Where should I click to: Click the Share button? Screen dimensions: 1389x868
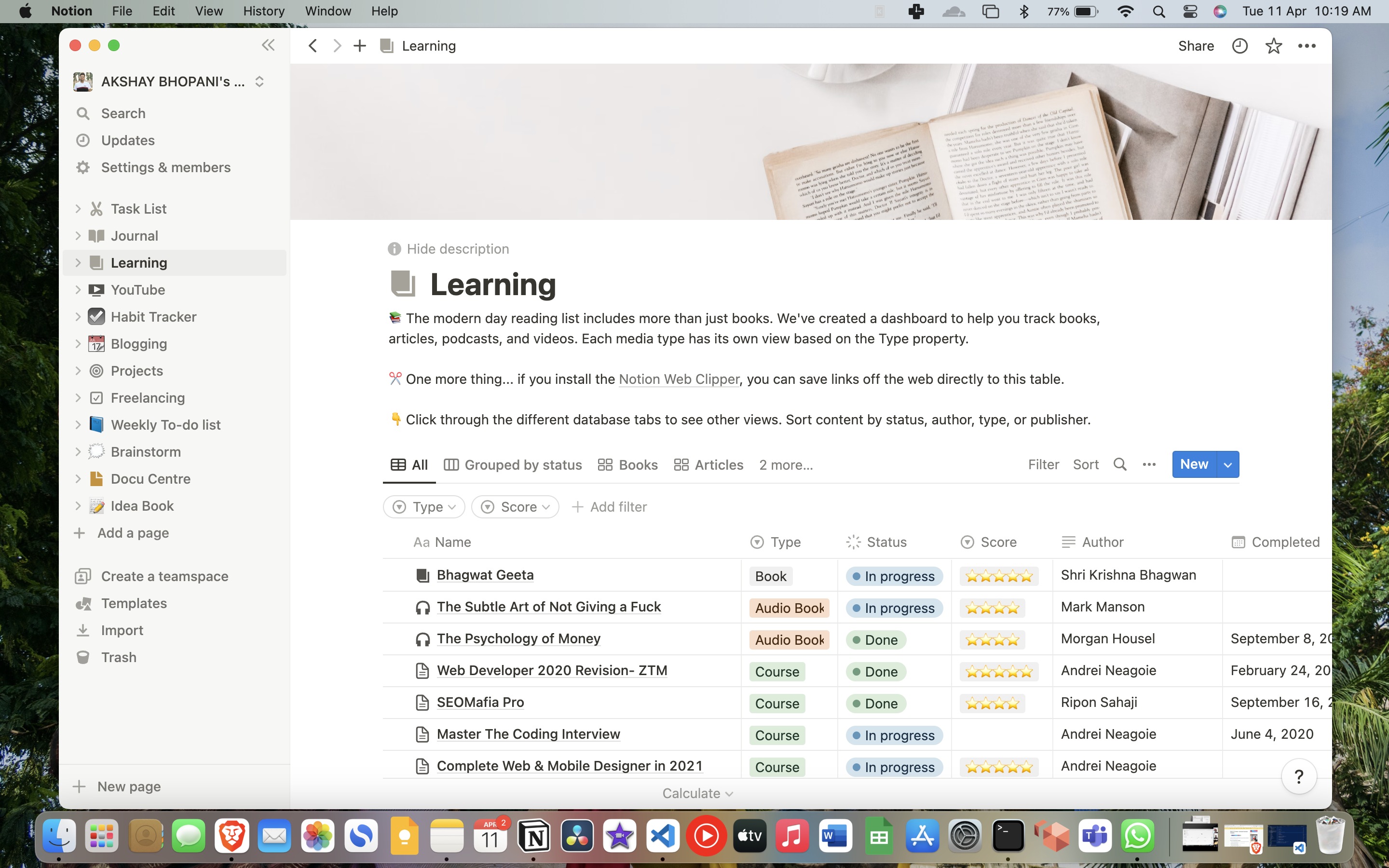(x=1196, y=46)
